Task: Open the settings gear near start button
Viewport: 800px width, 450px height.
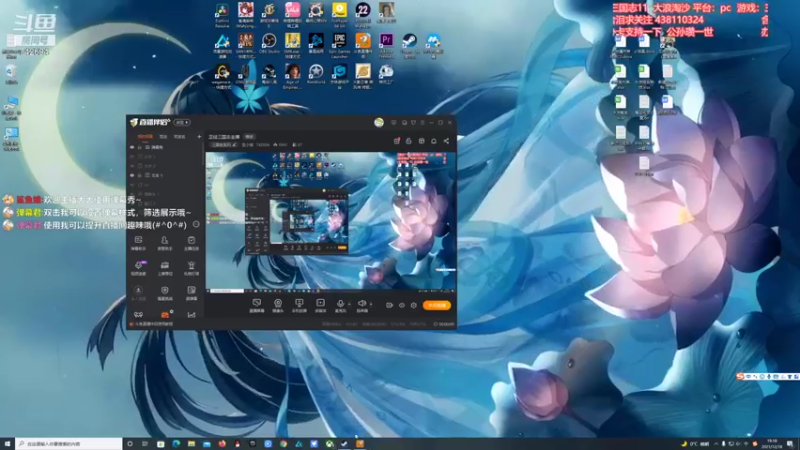Action: tap(414, 305)
